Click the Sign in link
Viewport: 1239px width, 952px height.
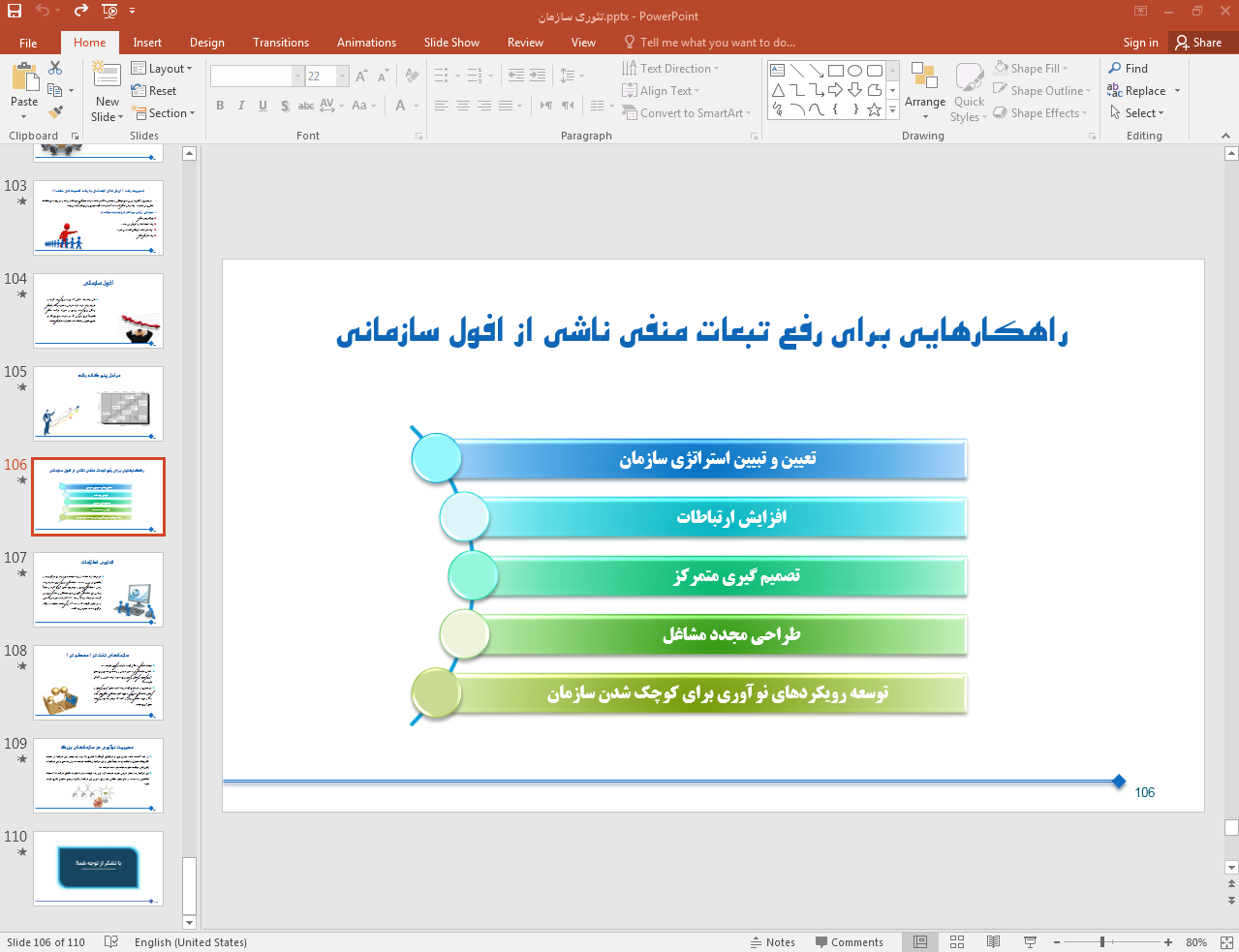click(x=1140, y=43)
